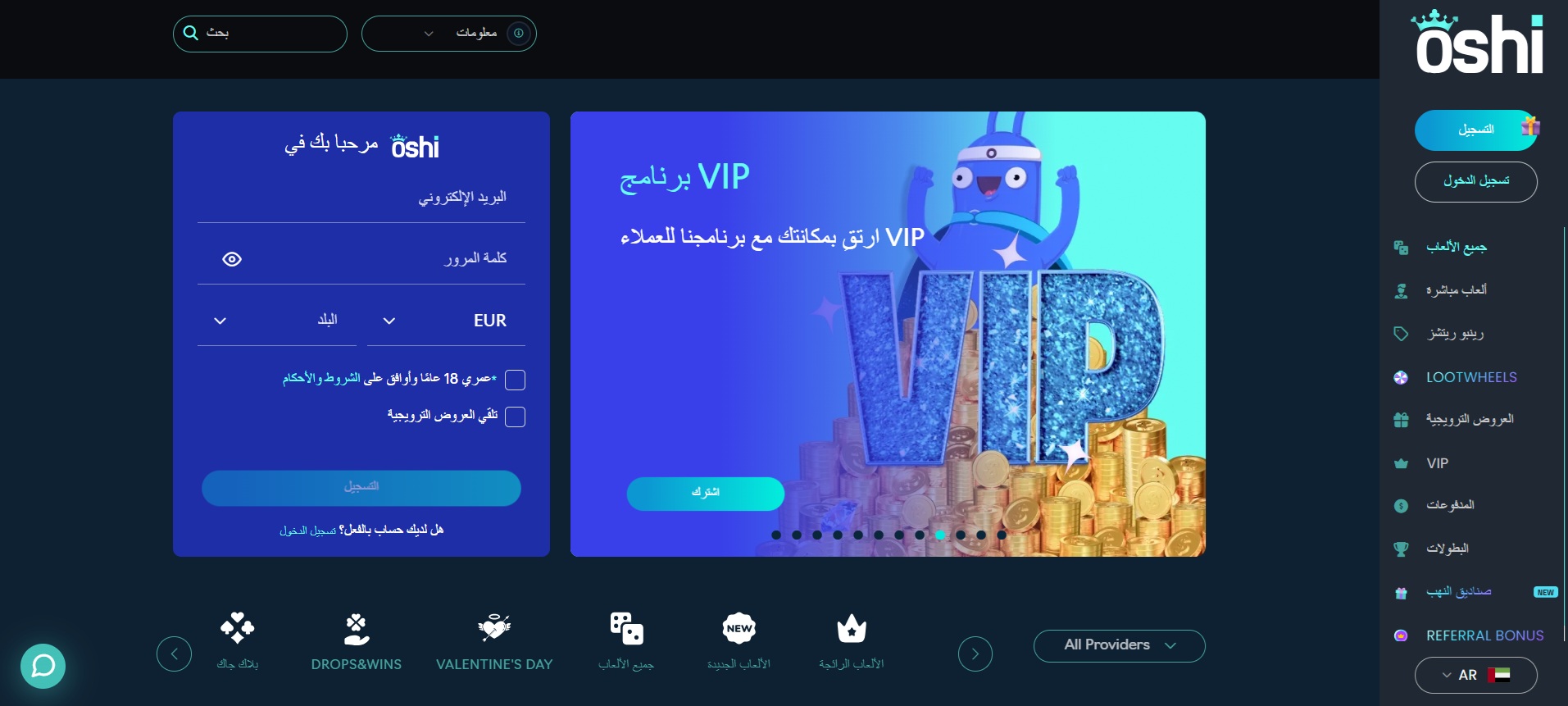Enable the receive promotional offers checkbox
This screenshot has width=1568, height=706.
pyautogui.click(x=516, y=417)
